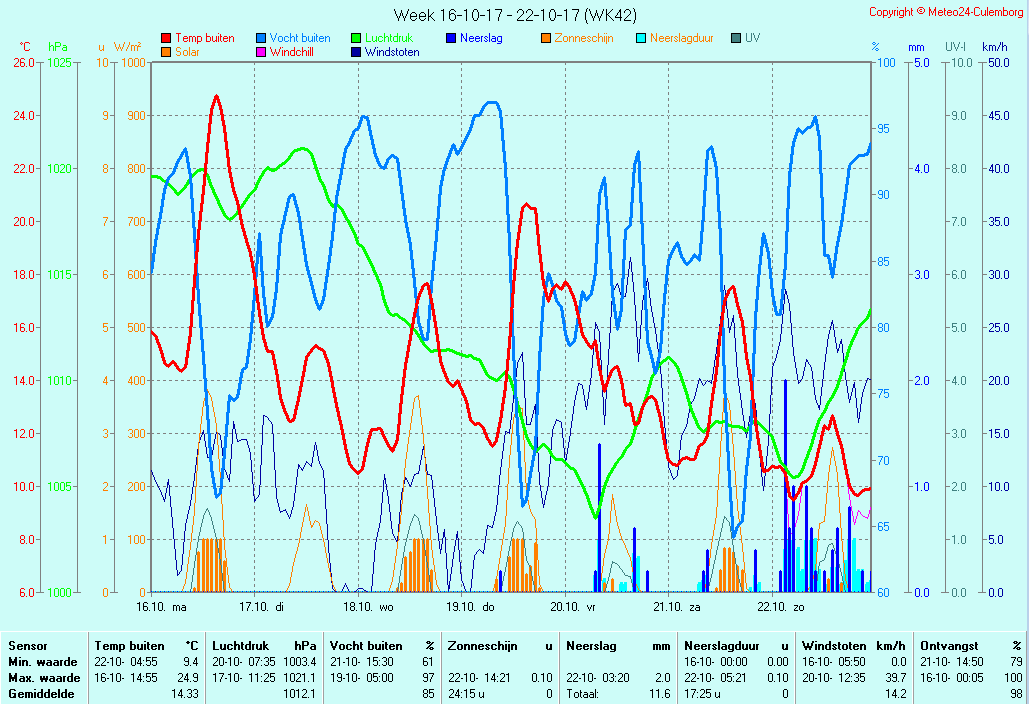This screenshot has width=1029, height=704.
Task: Click the orange Zonneschijn legend swatch
Action: (546, 38)
